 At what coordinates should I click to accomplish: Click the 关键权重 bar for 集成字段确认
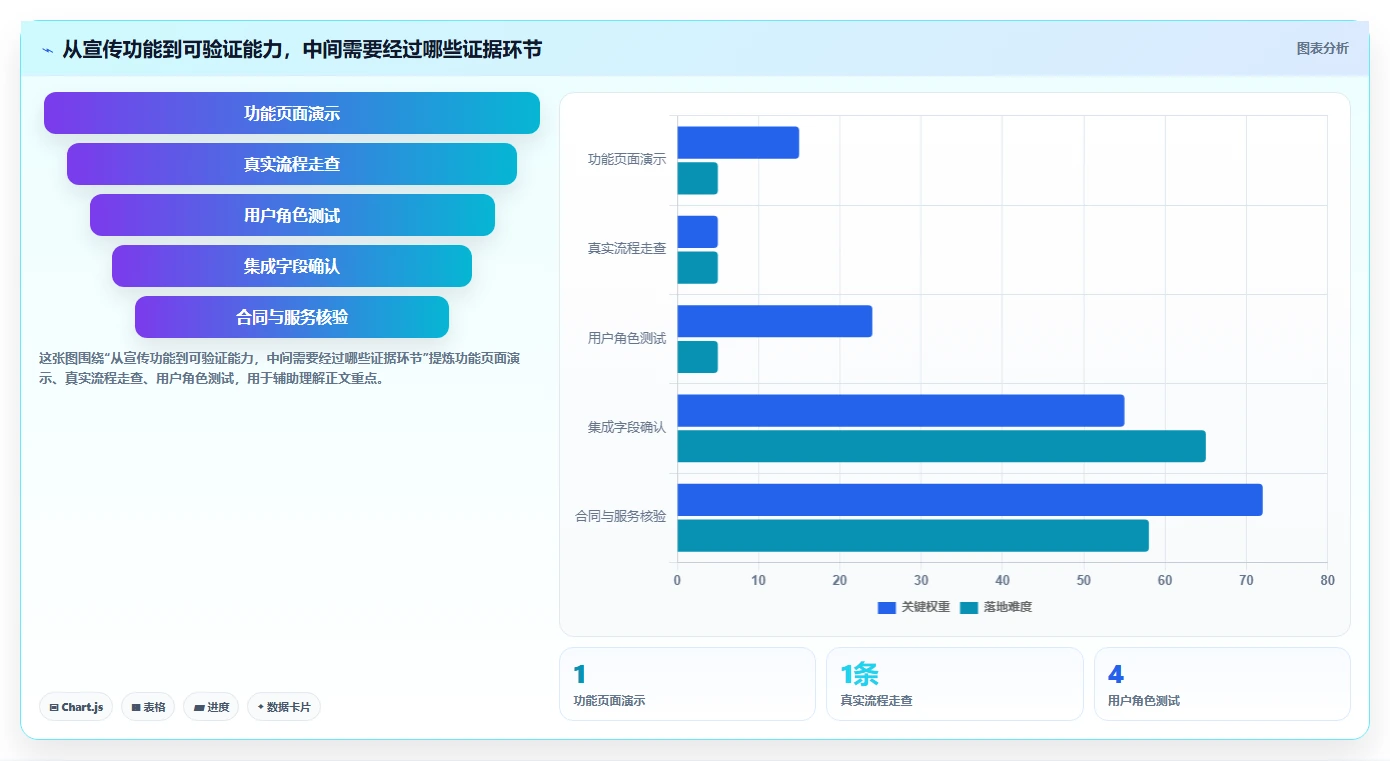(x=901, y=411)
